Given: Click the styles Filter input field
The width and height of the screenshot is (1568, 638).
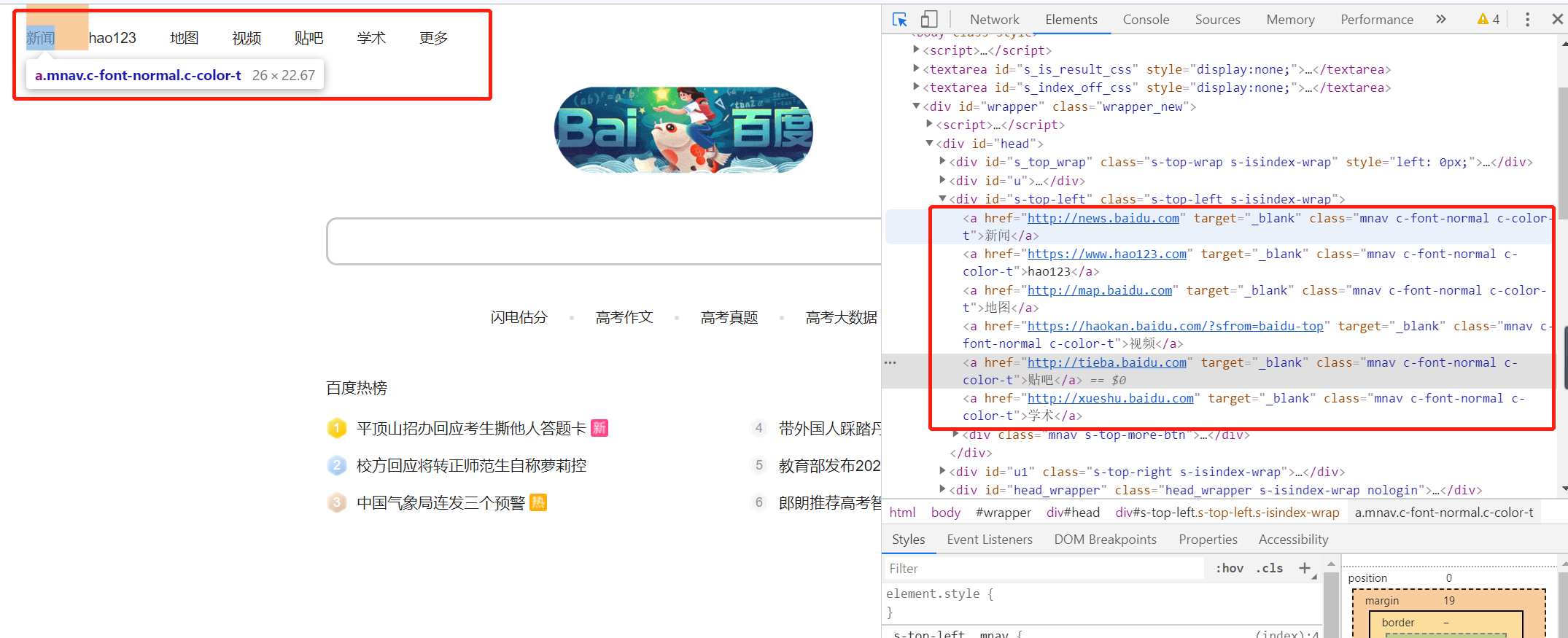Looking at the screenshot, I should coord(1044,568).
